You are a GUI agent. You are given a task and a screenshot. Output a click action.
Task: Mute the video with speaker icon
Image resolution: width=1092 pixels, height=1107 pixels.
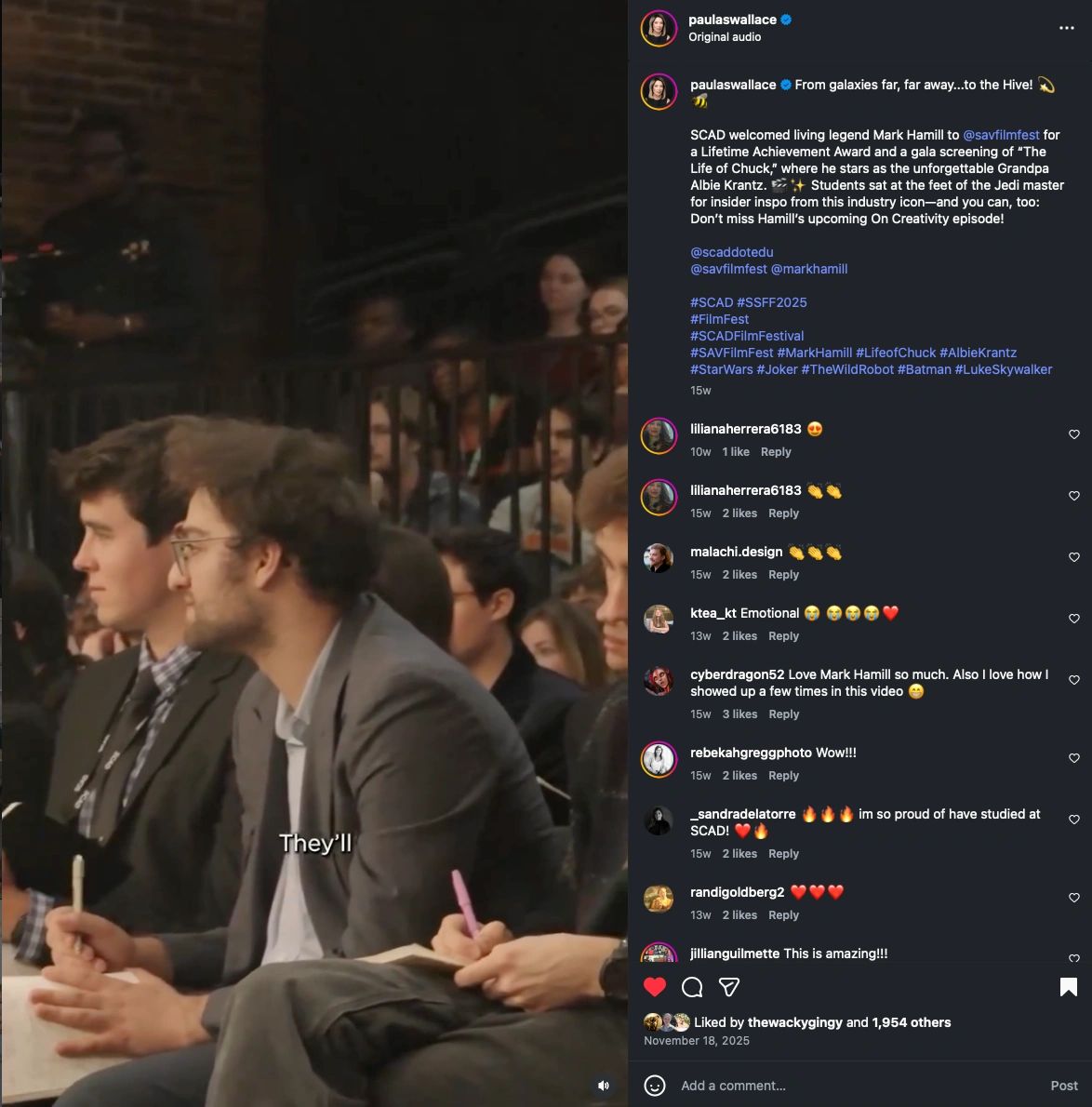click(604, 1085)
